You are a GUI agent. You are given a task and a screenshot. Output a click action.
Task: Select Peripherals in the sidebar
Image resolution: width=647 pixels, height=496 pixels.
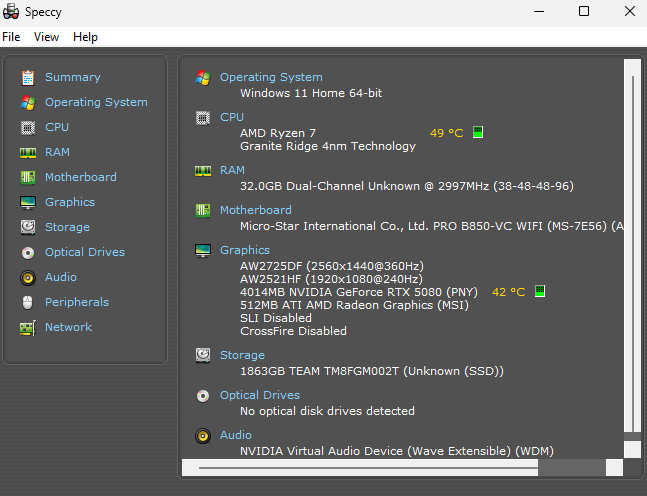coord(77,302)
